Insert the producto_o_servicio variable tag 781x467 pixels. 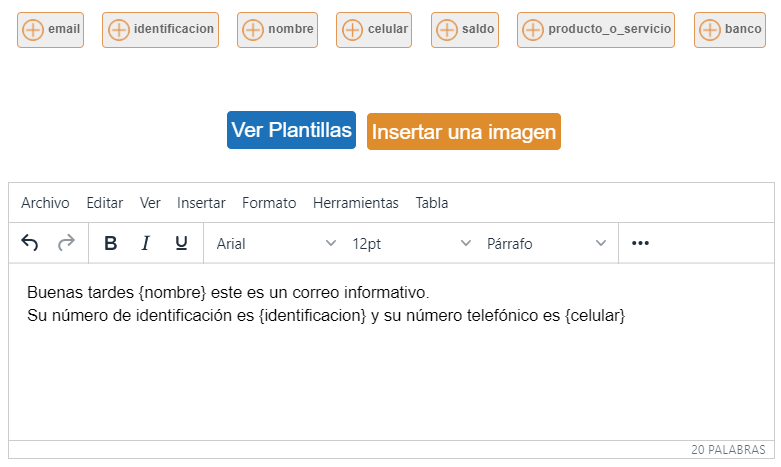click(x=596, y=30)
